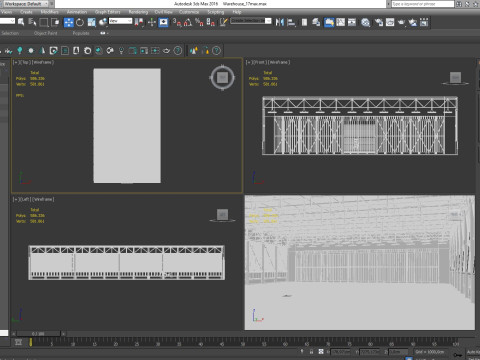Toggle 3D Snaps
The image size is (480, 360).
click(x=177, y=22)
